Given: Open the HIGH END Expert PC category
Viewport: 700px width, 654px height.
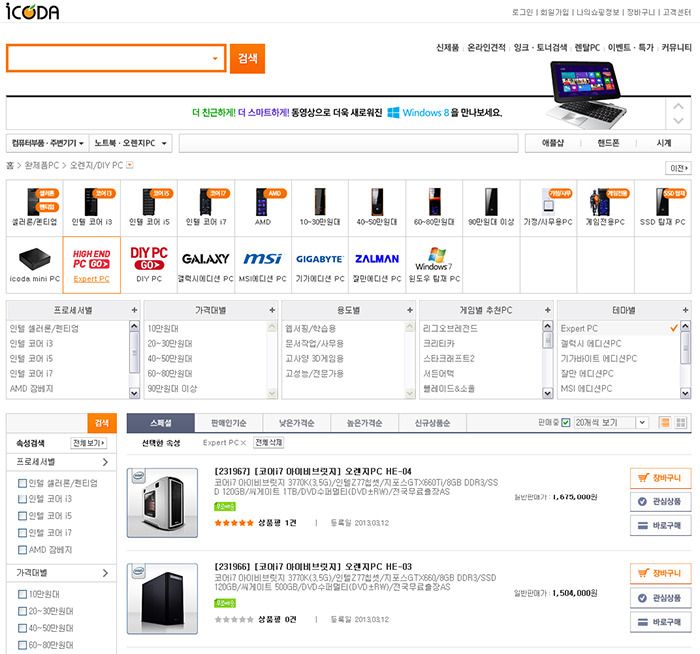Looking at the screenshot, I should (x=92, y=265).
